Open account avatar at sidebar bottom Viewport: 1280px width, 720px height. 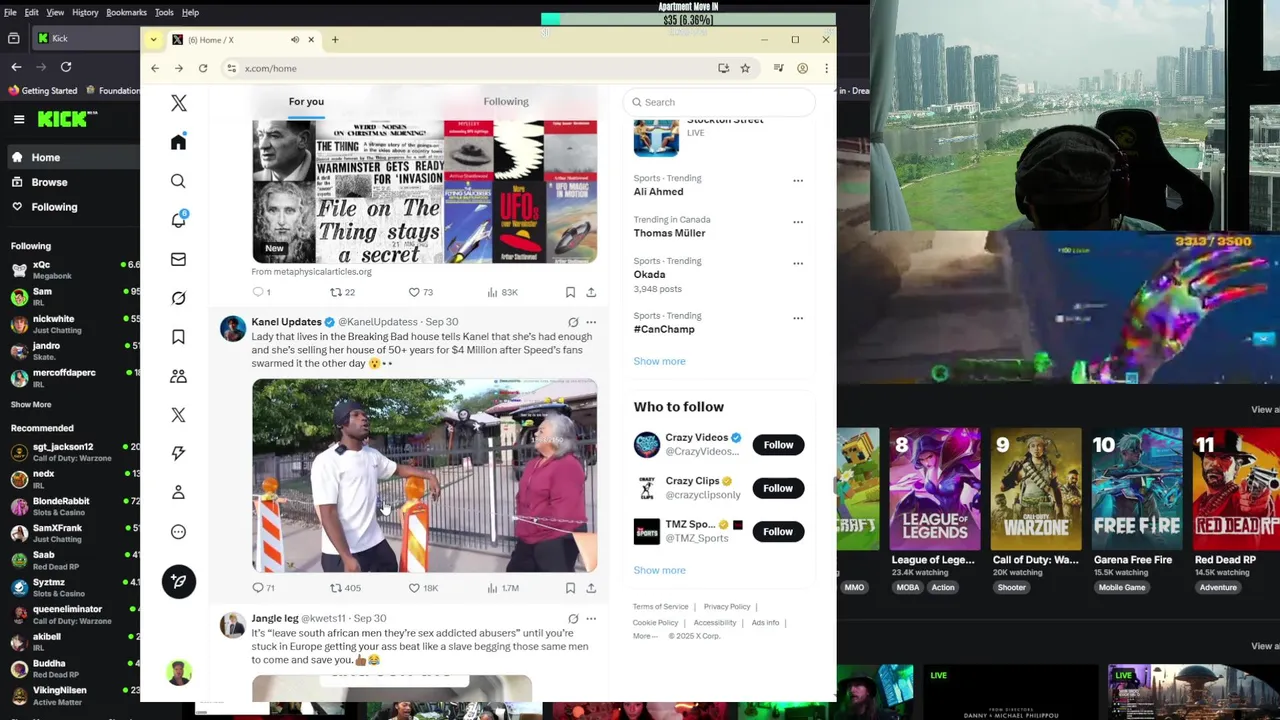tap(179, 672)
